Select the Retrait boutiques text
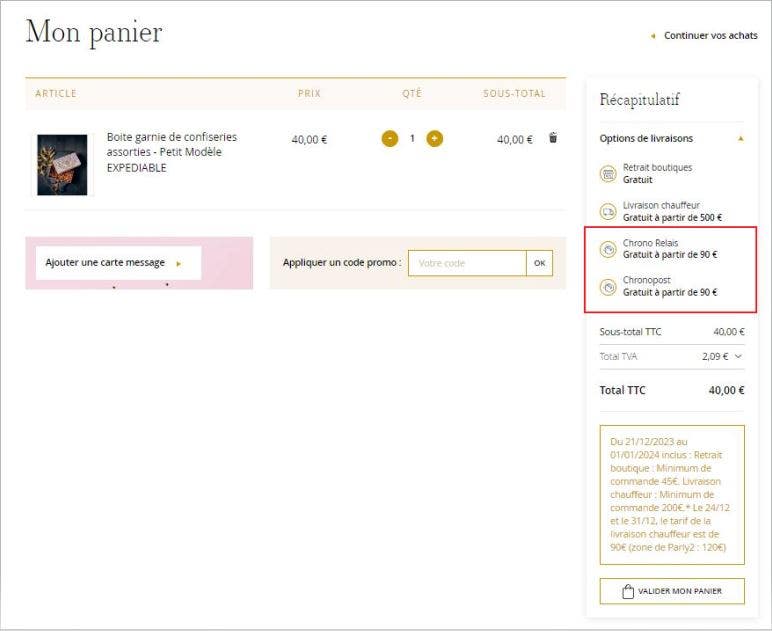This screenshot has width=772, height=631. coord(657,168)
